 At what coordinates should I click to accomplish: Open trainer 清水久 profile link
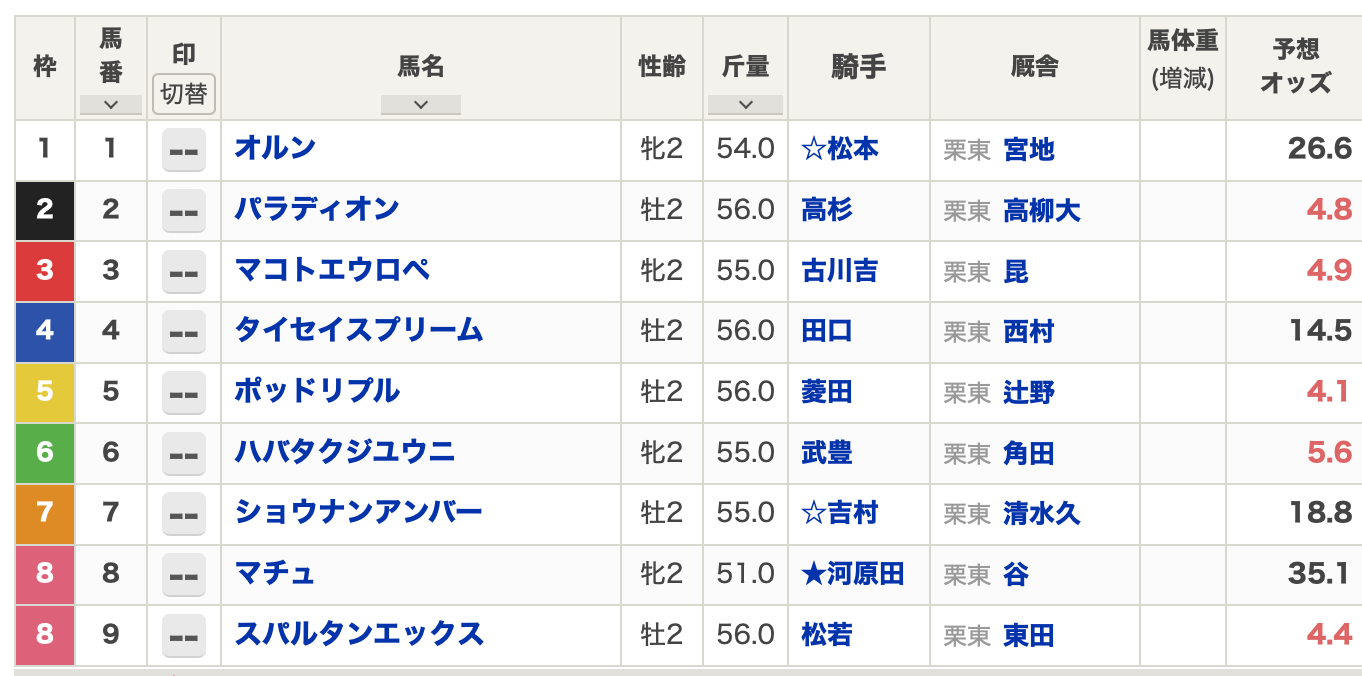[1041, 514]
